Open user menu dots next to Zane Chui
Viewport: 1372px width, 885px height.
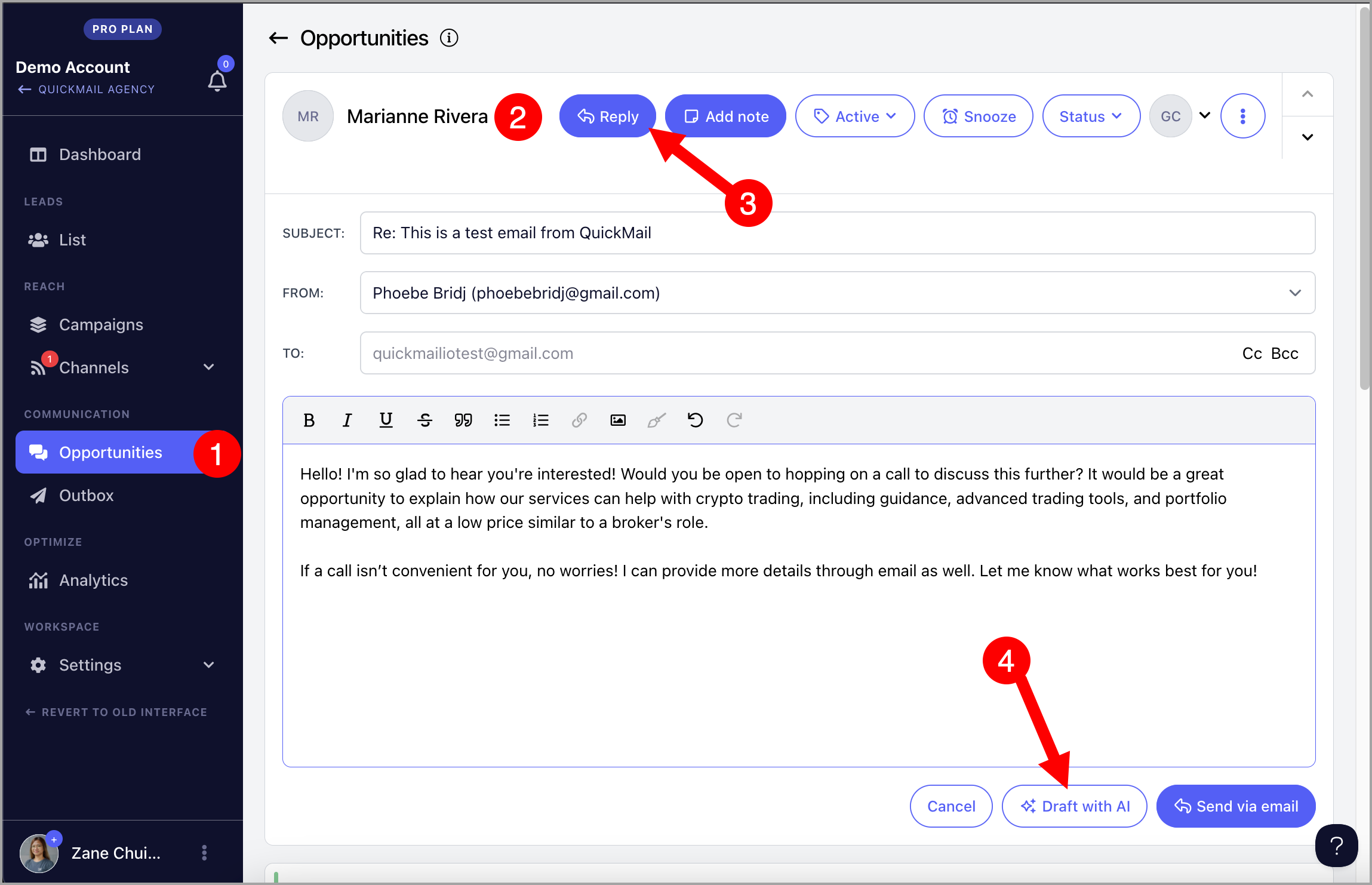point(204,853)
